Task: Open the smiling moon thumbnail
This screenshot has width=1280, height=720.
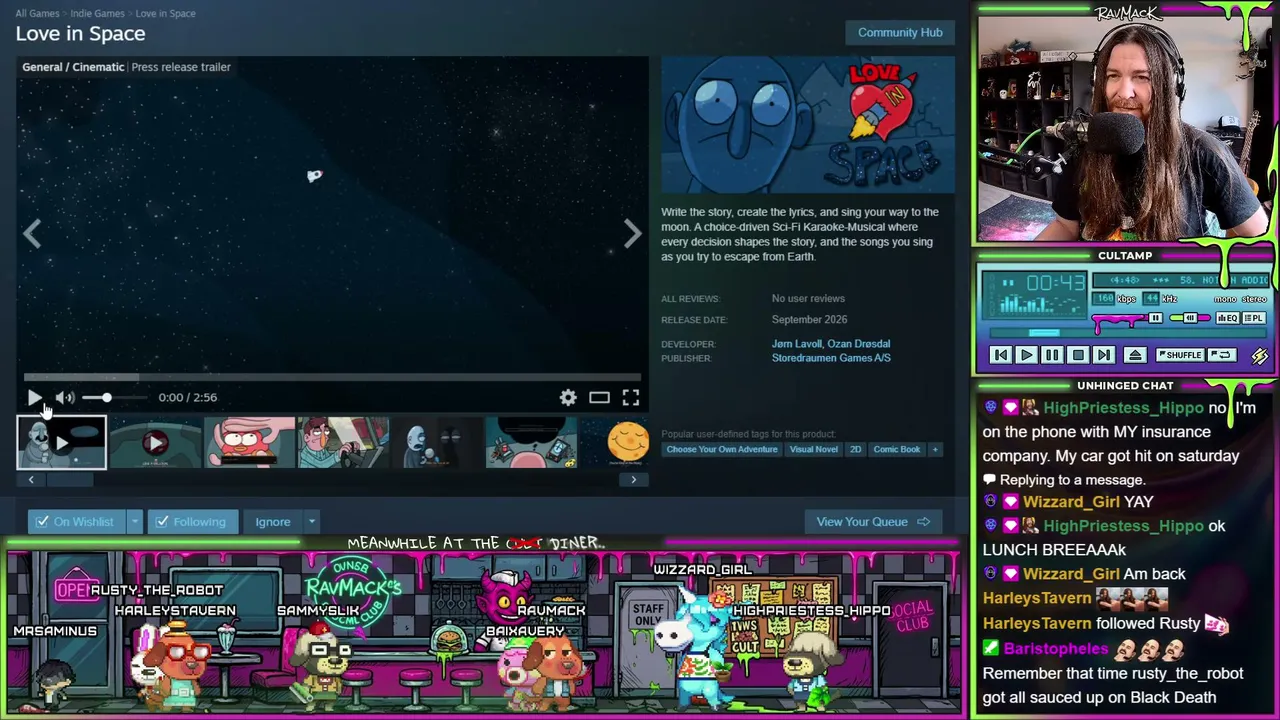Action: pos(615,443)
